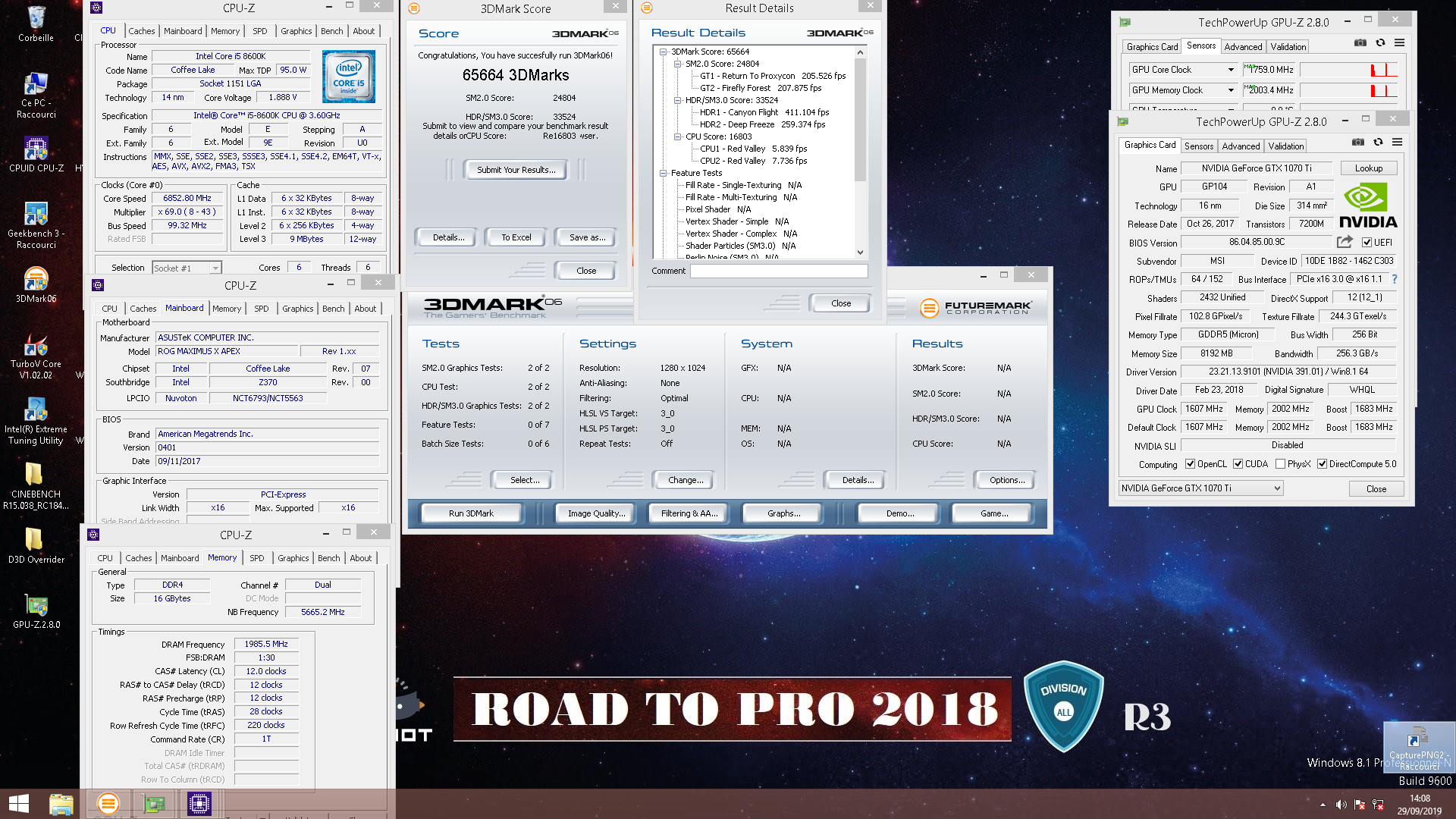
Task: Collapse the HDR/SM3.0 Score tree node
Action: point(677,100)
